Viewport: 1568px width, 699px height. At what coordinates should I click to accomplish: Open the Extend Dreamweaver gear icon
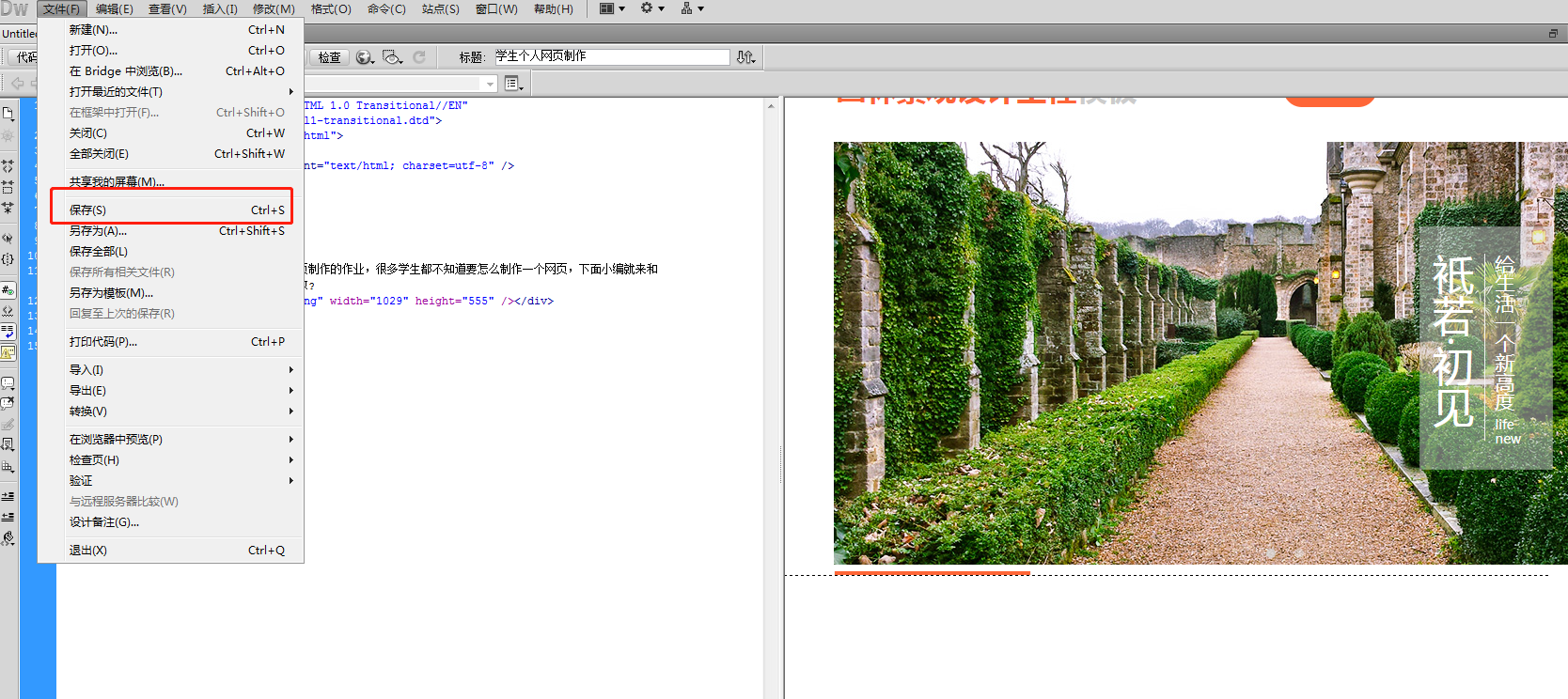pyautogui.click(x=652, y=8)
